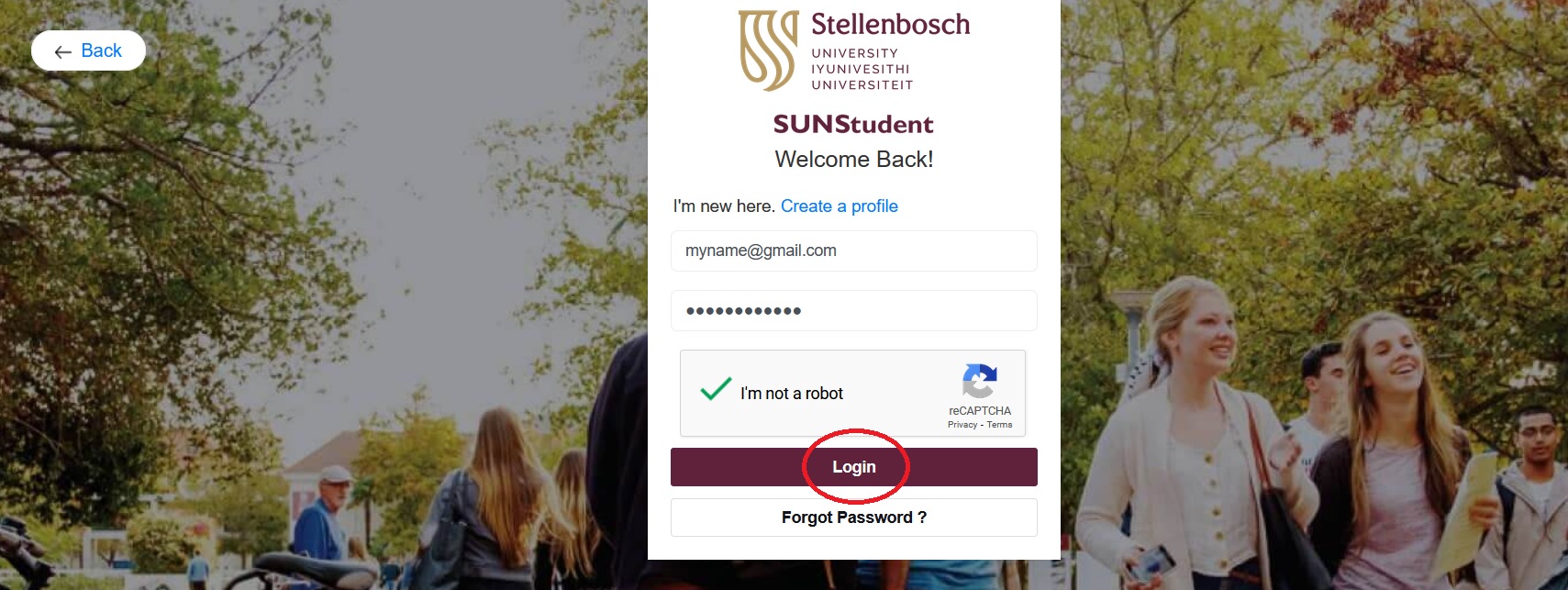Click the Welcome Back! heading
This screenshot has width=1568, height=590.
(x=853, y=160)
